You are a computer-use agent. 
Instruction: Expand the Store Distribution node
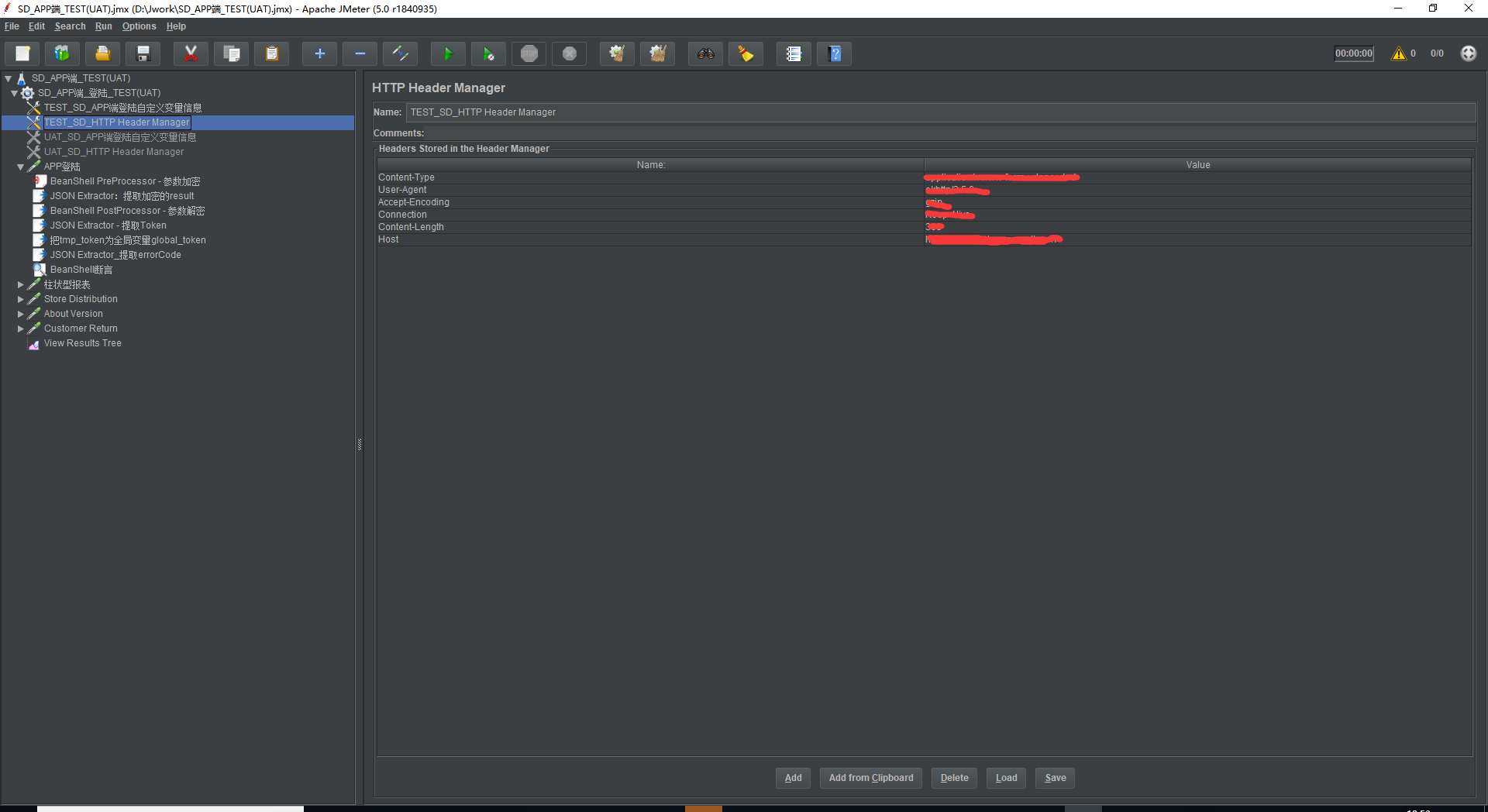click(x=21, y=299)
